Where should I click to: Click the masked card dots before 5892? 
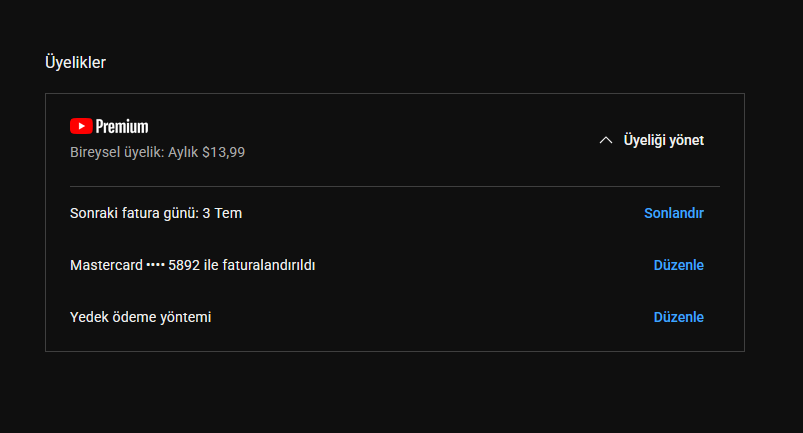[155, 265]
